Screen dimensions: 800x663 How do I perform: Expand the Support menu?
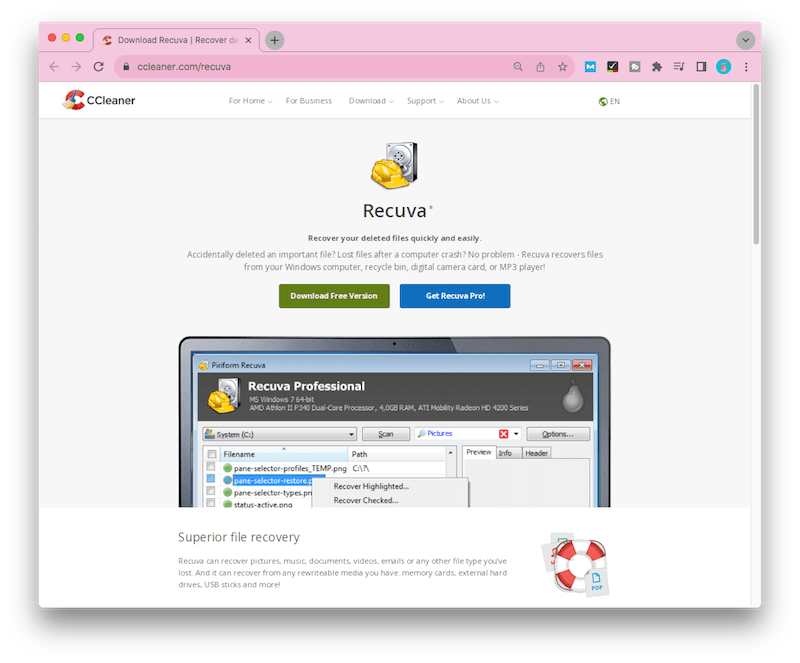point(426,101)
